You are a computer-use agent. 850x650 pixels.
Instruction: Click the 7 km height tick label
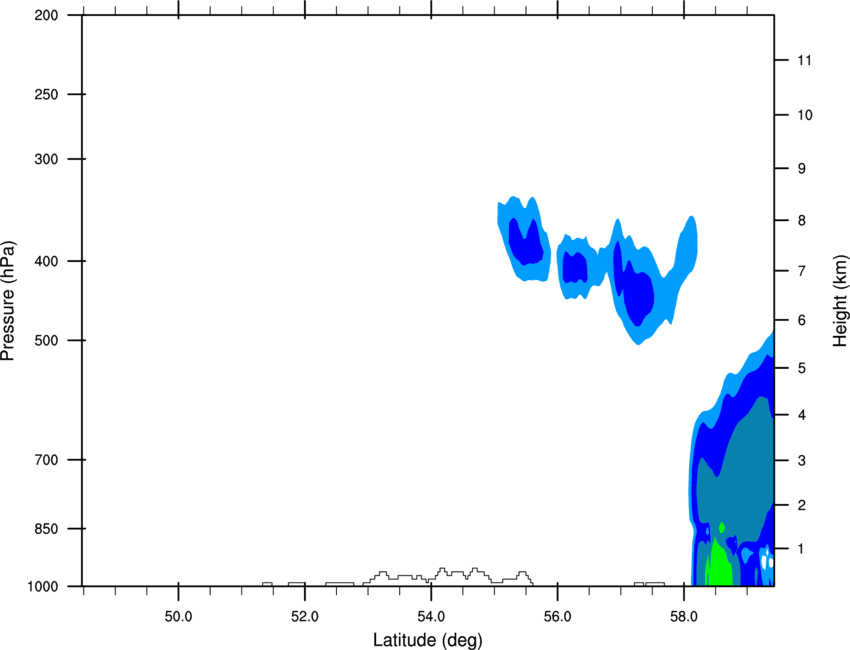tap(801, 271)
